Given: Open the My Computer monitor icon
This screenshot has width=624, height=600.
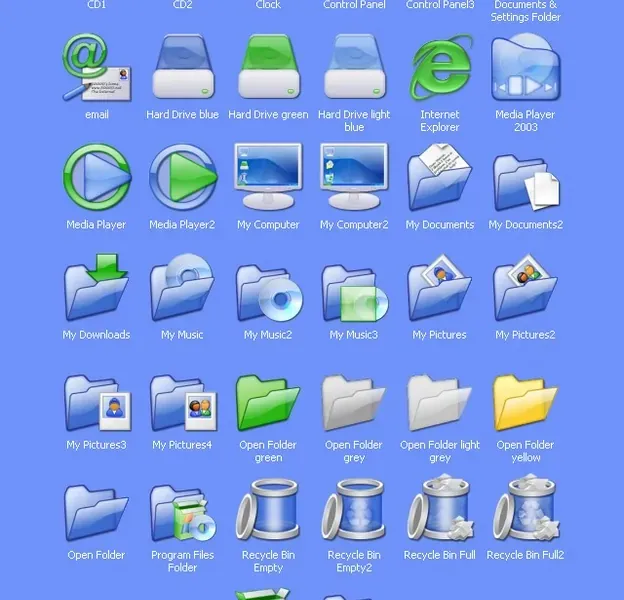Looking at the screenshot, I should (x=269, y=176).
